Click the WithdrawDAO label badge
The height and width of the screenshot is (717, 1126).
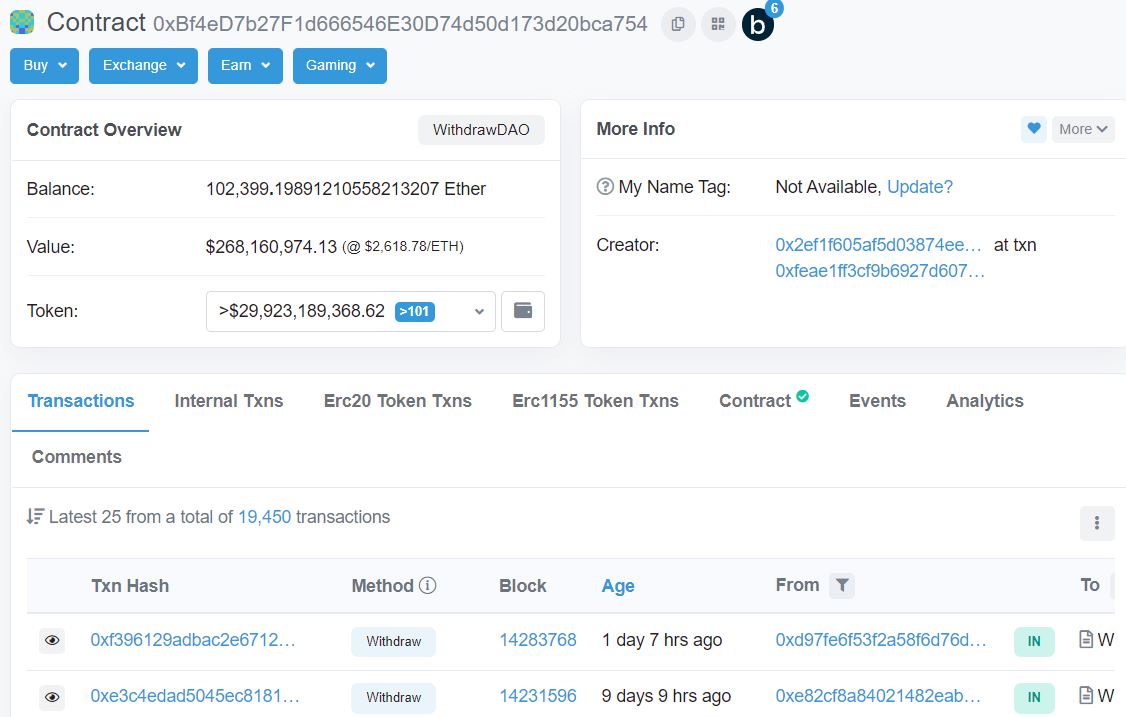(480, 130)
